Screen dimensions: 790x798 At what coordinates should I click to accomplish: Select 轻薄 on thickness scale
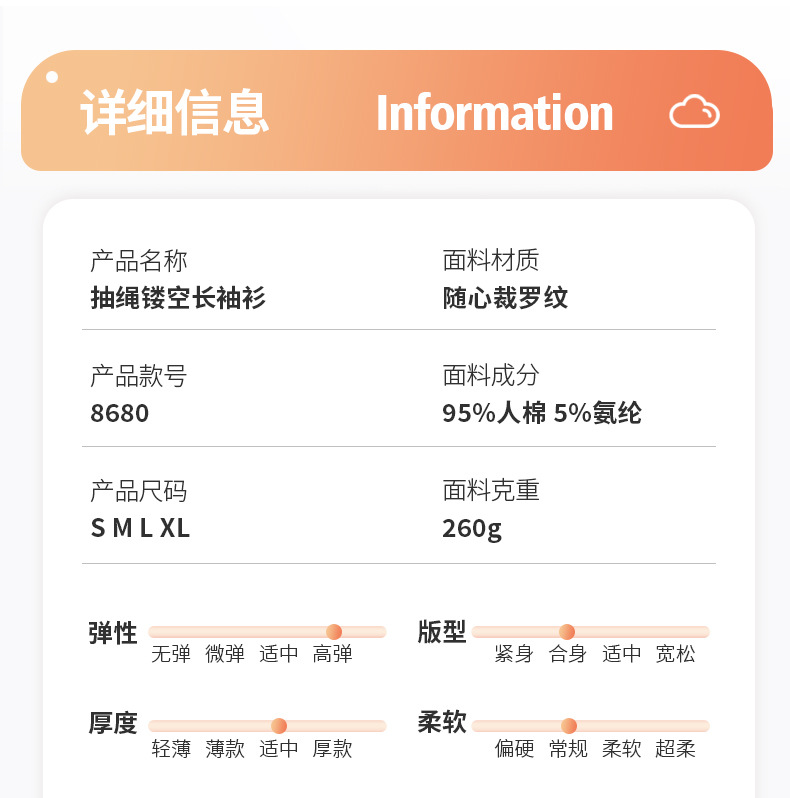click(x=171, y=749)
